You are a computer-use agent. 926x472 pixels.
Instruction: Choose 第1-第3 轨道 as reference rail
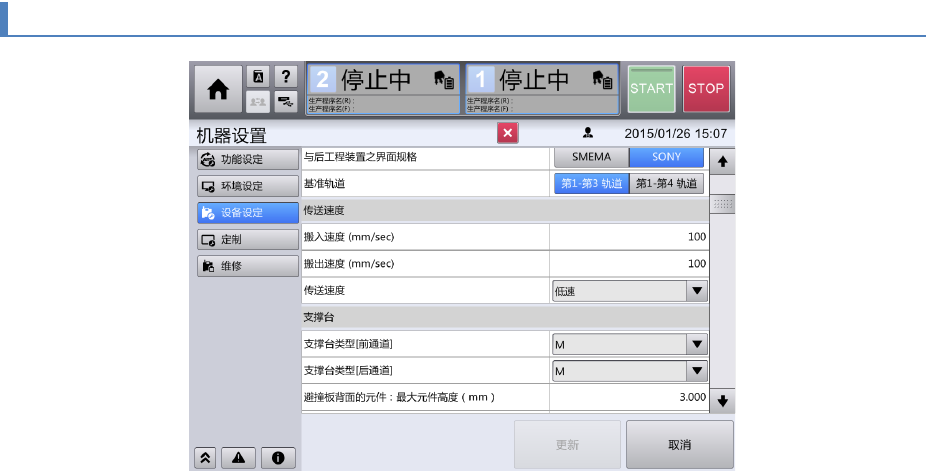coord(591,184)
